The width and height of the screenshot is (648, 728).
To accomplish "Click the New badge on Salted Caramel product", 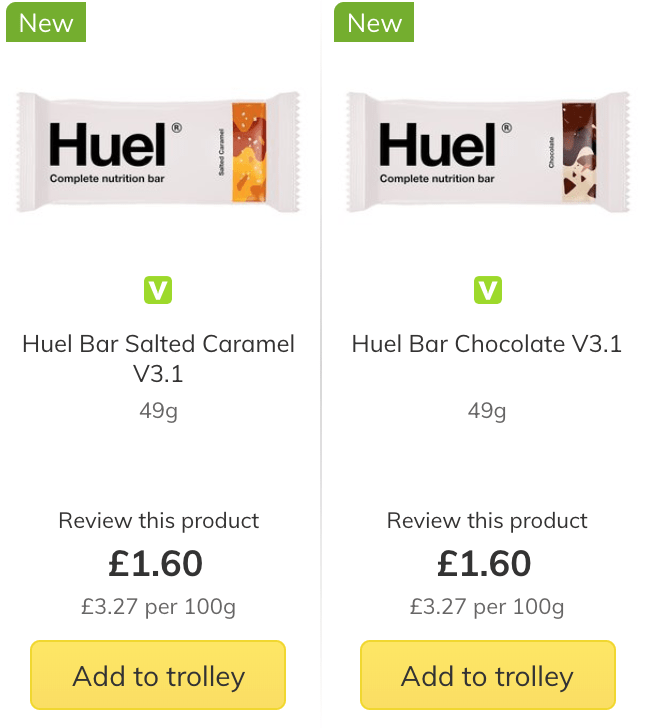I will click(x=46, y=22).
